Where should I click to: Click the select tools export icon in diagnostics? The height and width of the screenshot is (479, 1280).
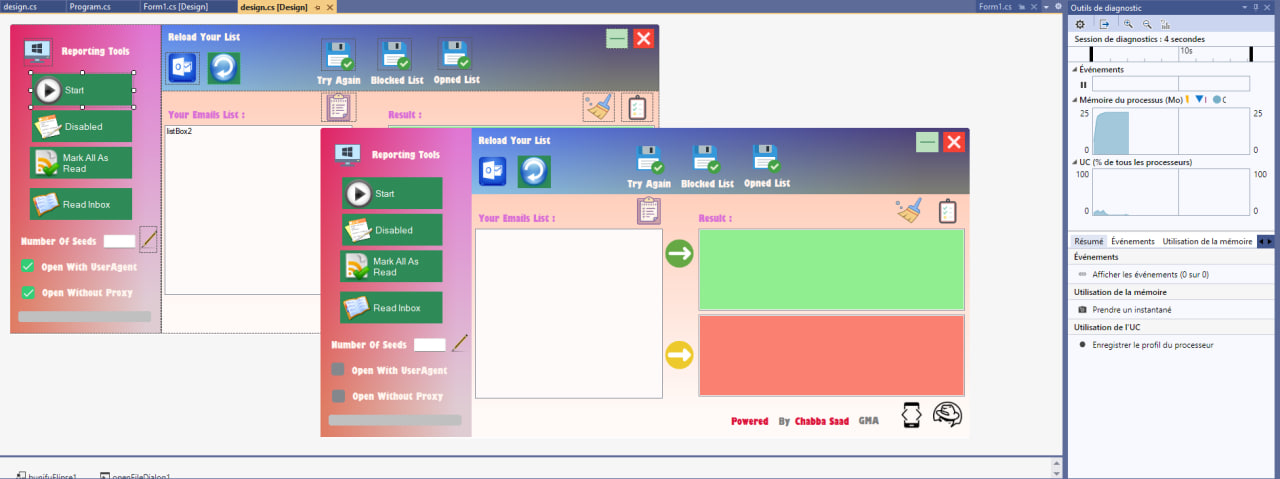point(1104,23)
